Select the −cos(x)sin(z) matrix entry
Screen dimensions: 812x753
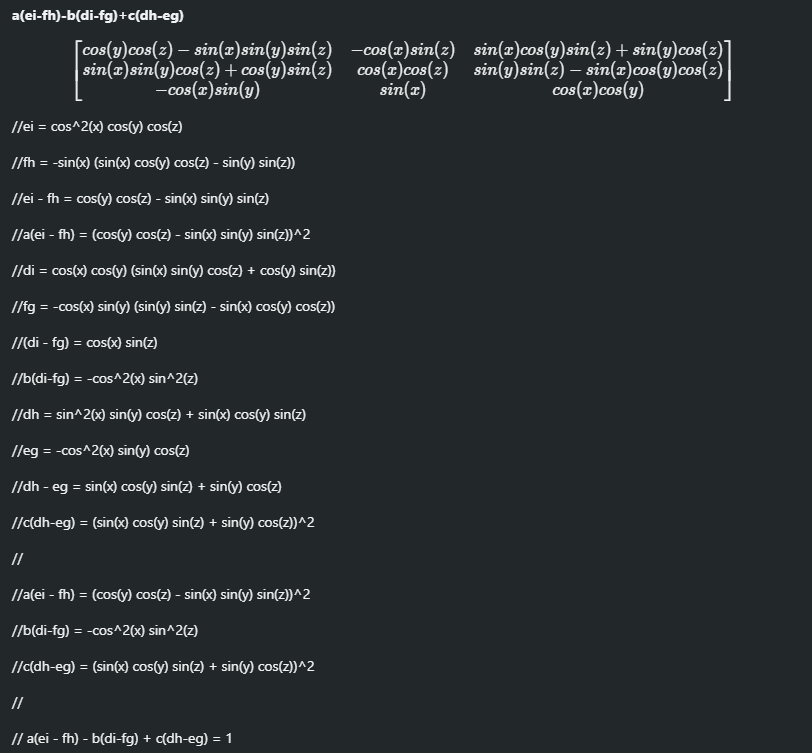403,49
